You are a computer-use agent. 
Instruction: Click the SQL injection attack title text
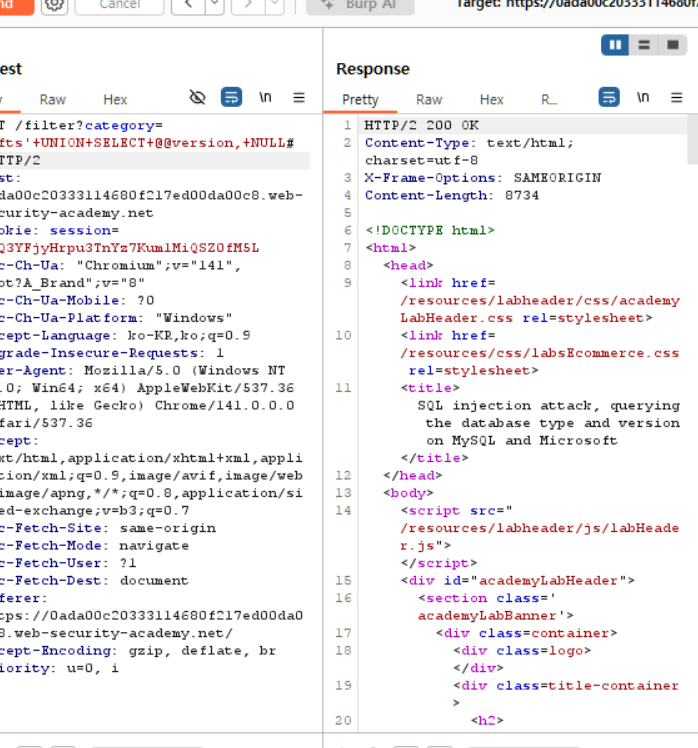click(549, 423)
